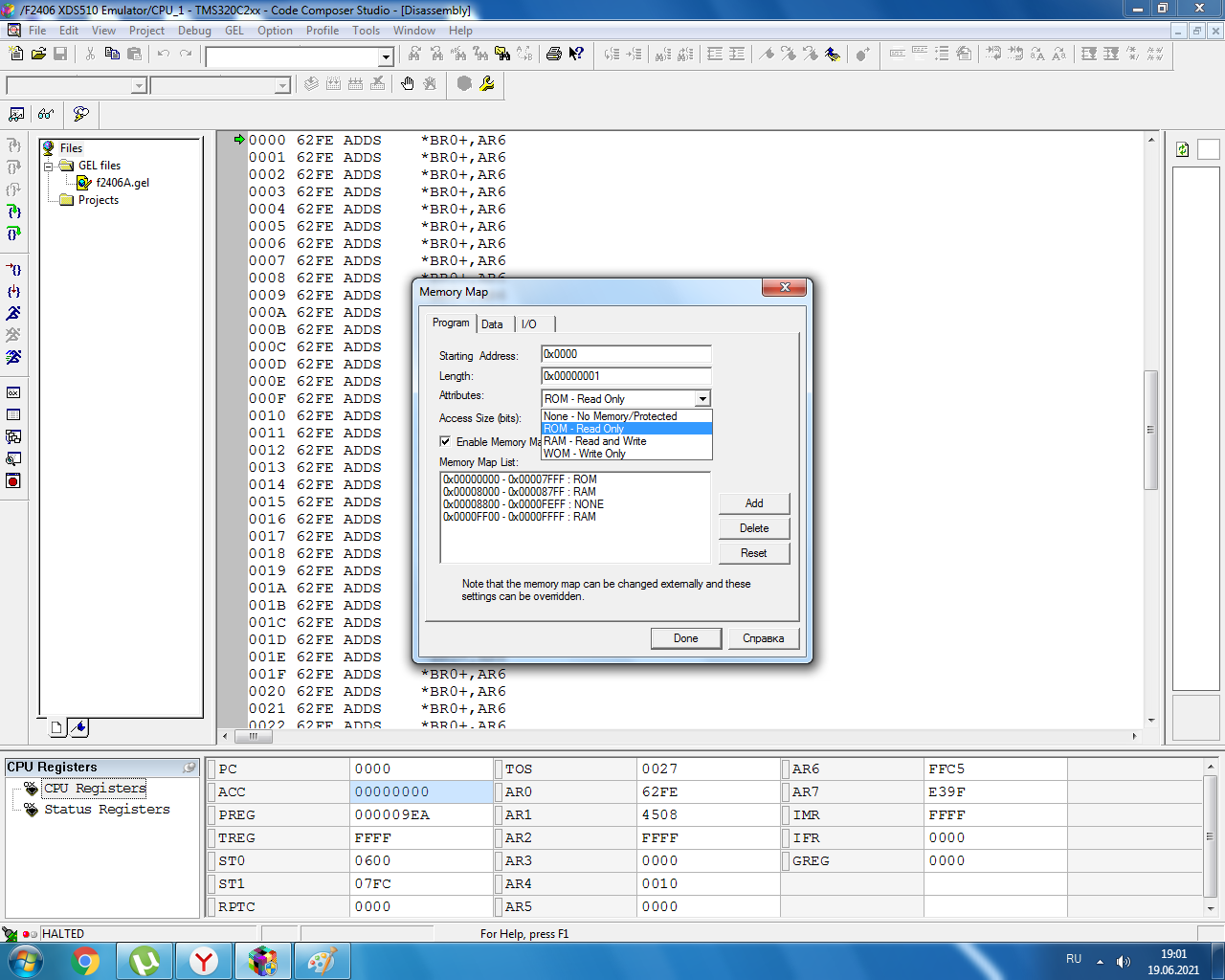Image resolution: width=1225 pixels, height=980 pixels.
Task: Select Status Registers in the registers tree
Action: point(107,810)
